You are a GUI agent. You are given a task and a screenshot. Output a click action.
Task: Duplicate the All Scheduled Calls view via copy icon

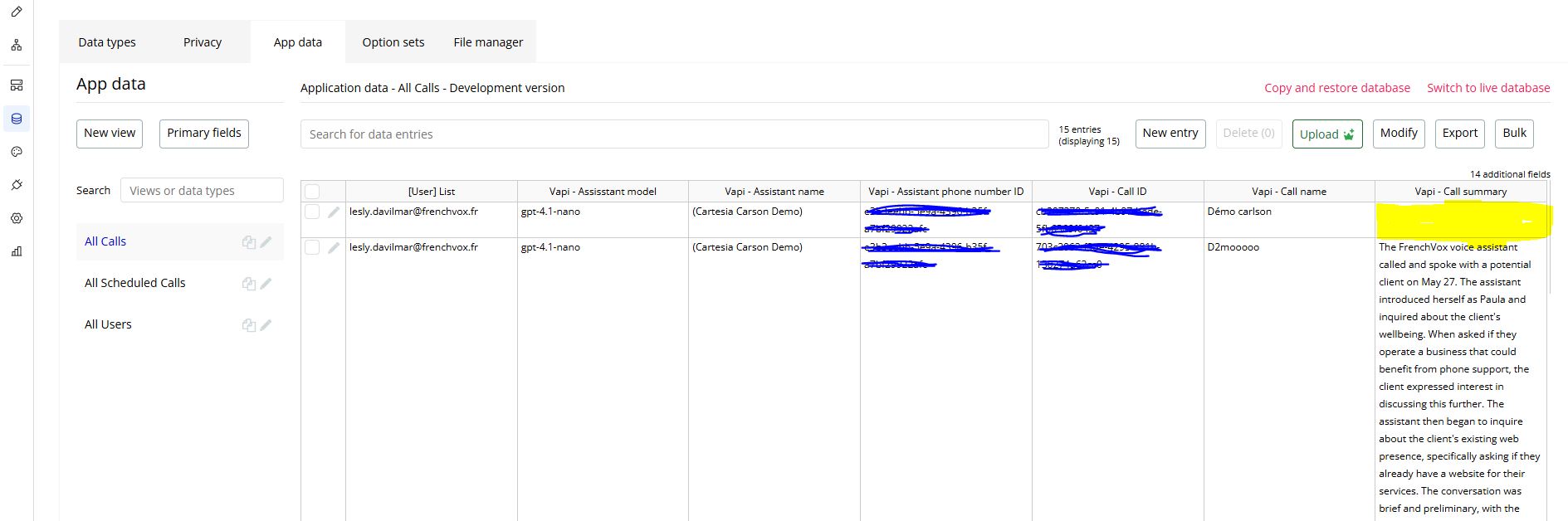pyautogui.click(x=248, y=284)
